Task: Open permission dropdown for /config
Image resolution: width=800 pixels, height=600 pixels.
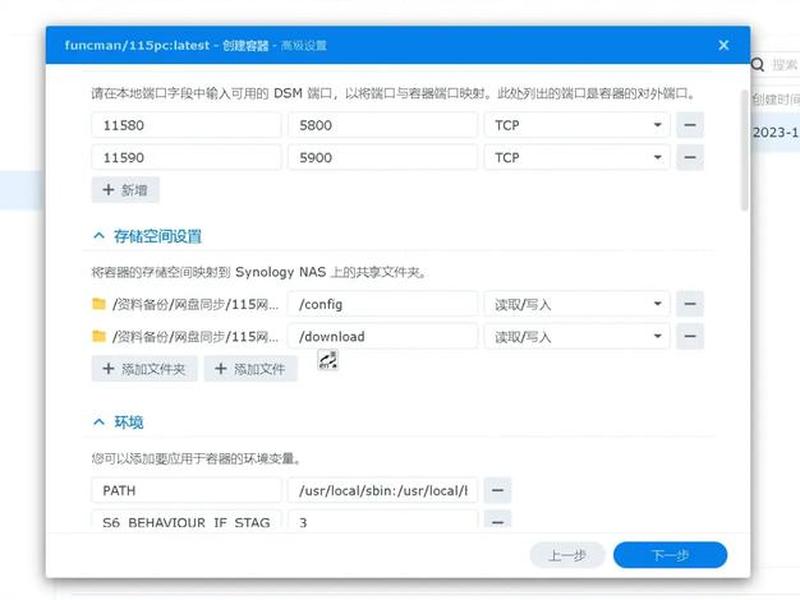Action: click(577, 304)
